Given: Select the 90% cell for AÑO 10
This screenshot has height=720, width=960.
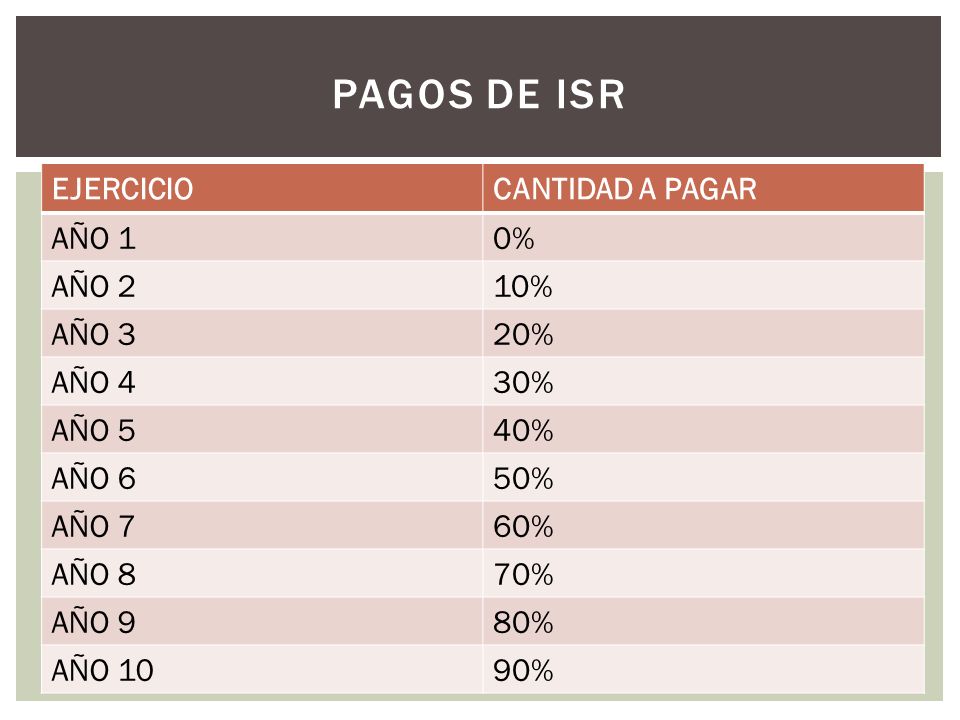Looking at the screenshot, I should [x=703, y=670].
